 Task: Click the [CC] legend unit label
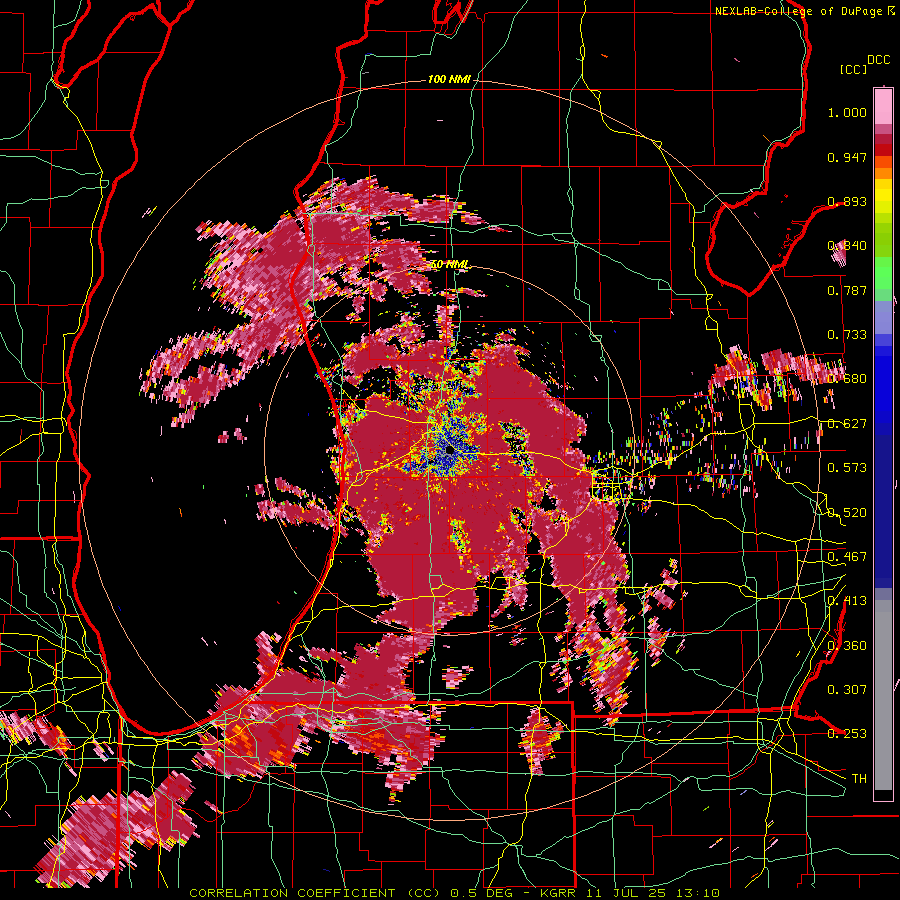[x=853, y=69]
